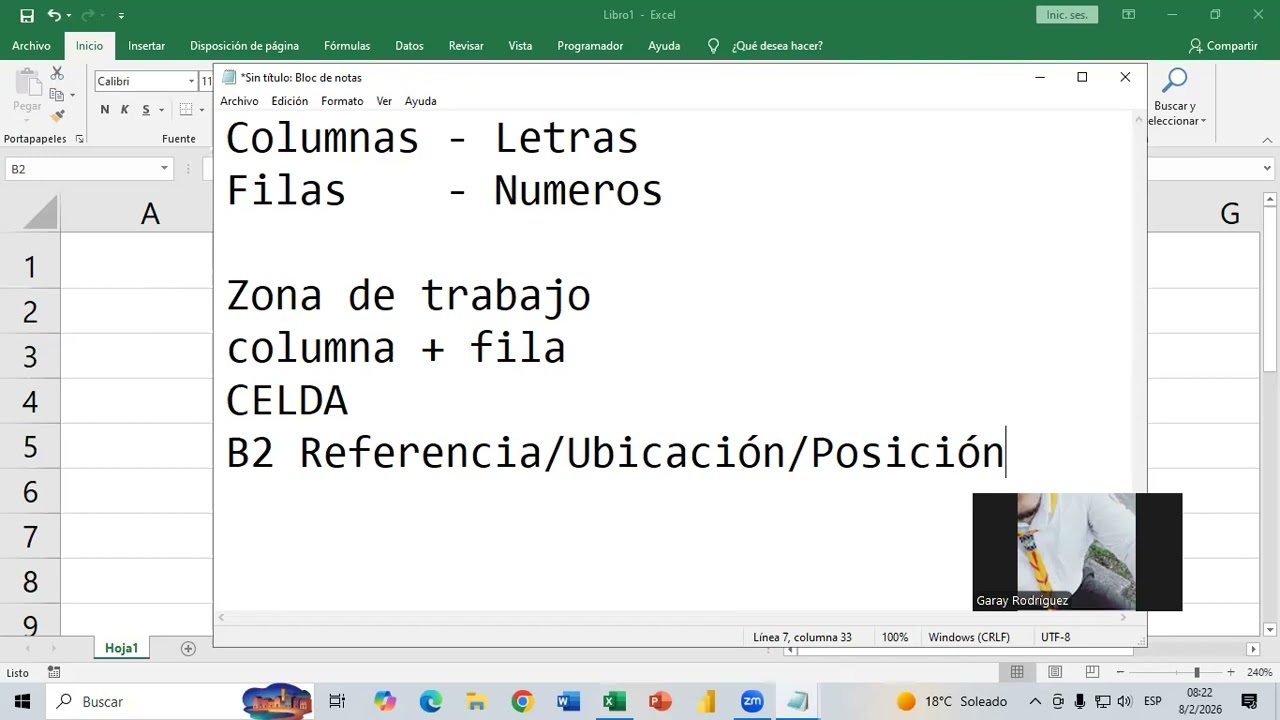
Task: Click the zoom in plus button
Action: [x=1231, y=673]
